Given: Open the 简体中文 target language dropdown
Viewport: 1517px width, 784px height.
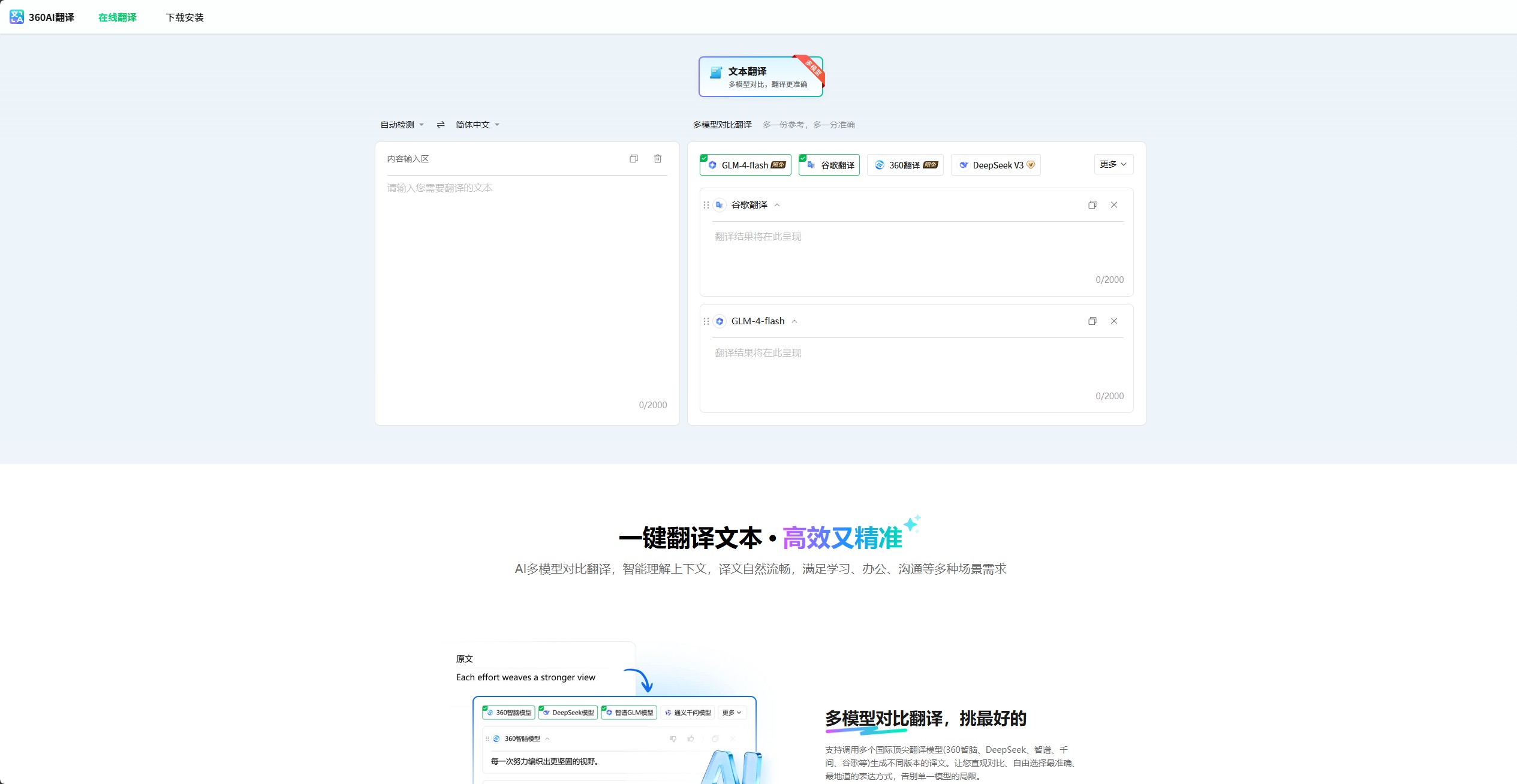Looking at the screenshot, I should 477,125.
